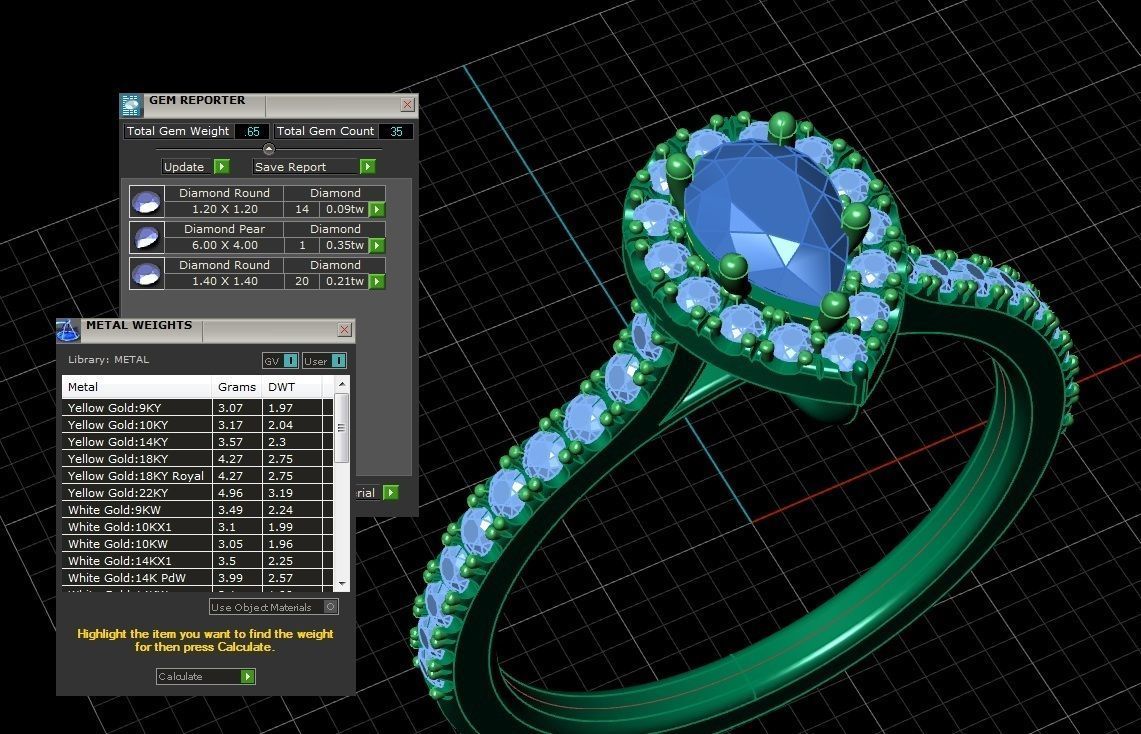Click green arrow beside 0.21tw
This screenshot has height=734, width=1141.
(377, 281)
